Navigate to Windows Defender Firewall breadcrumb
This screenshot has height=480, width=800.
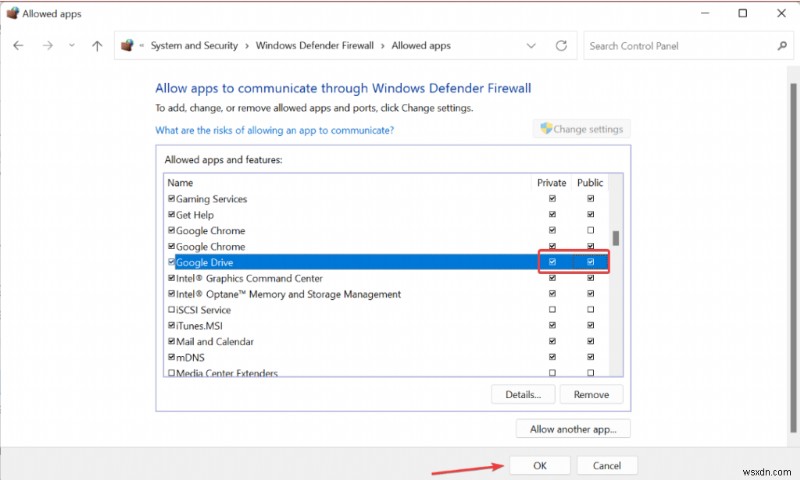(x=316, y=46)
